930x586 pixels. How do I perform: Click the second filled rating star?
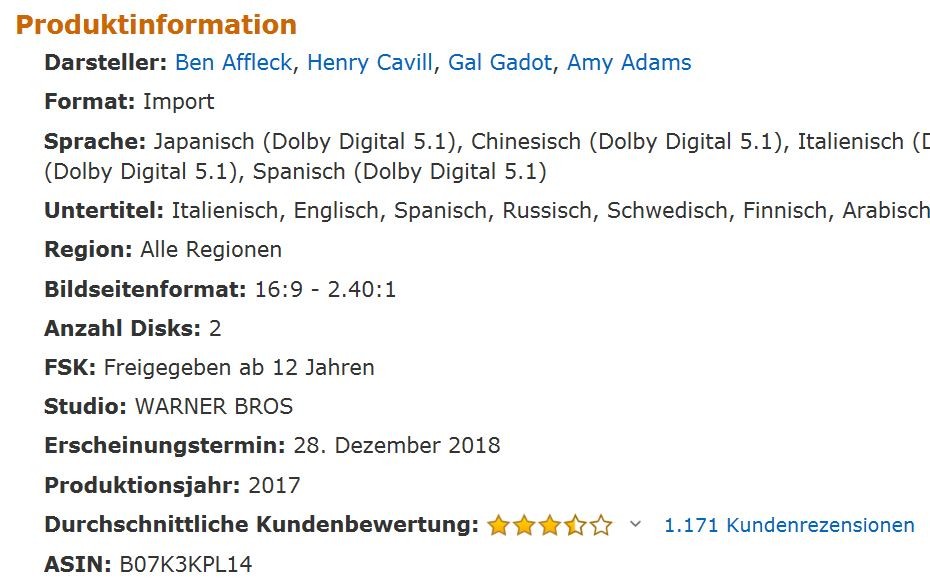(524, 525)
